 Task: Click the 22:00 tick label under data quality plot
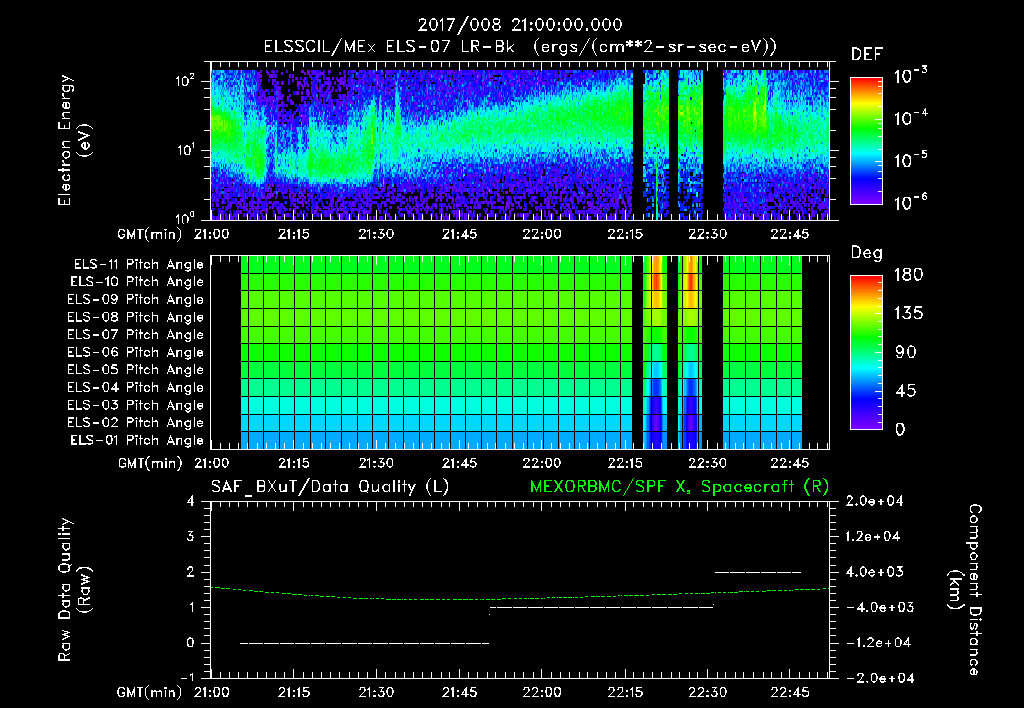point(541,692)
